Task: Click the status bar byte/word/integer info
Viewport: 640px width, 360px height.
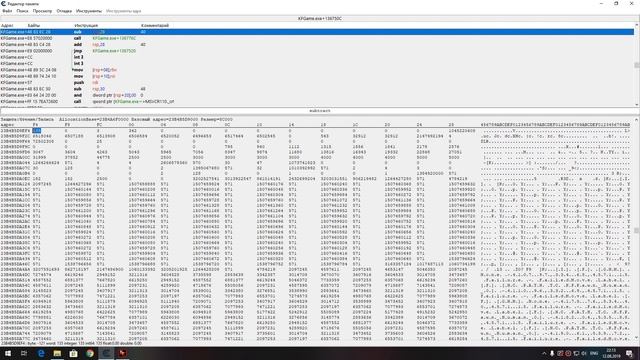Action: coord(71,344)
